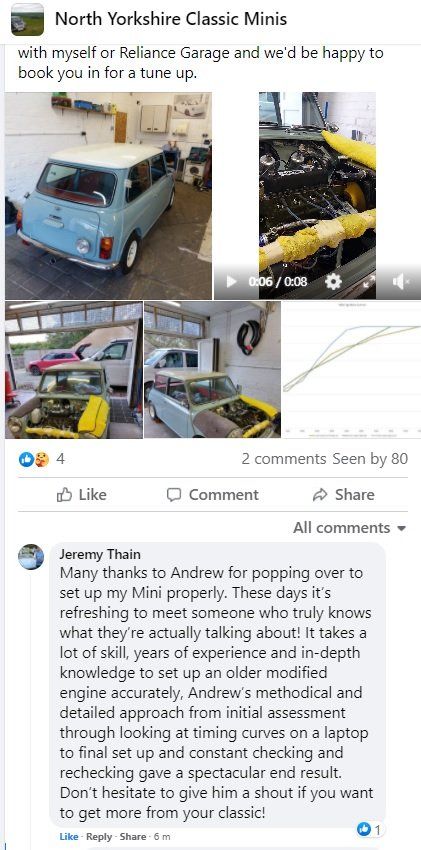Screen dimensions: 421x850
Task: Share Jeremy Thain's comment
Action: (132, 836)
